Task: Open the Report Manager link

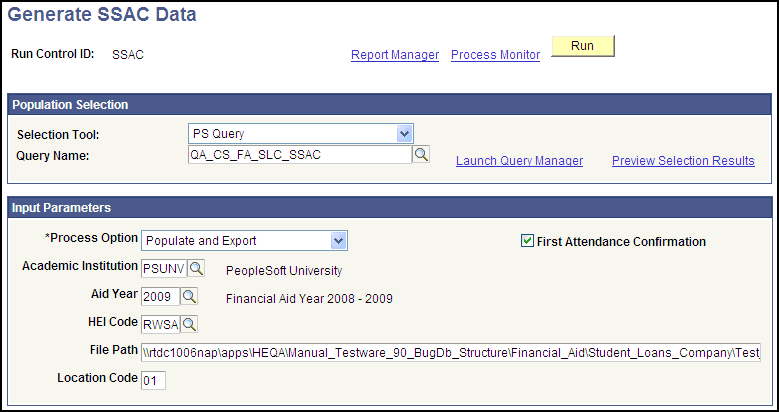Action: pyautogui.click(x=395, y=55)
